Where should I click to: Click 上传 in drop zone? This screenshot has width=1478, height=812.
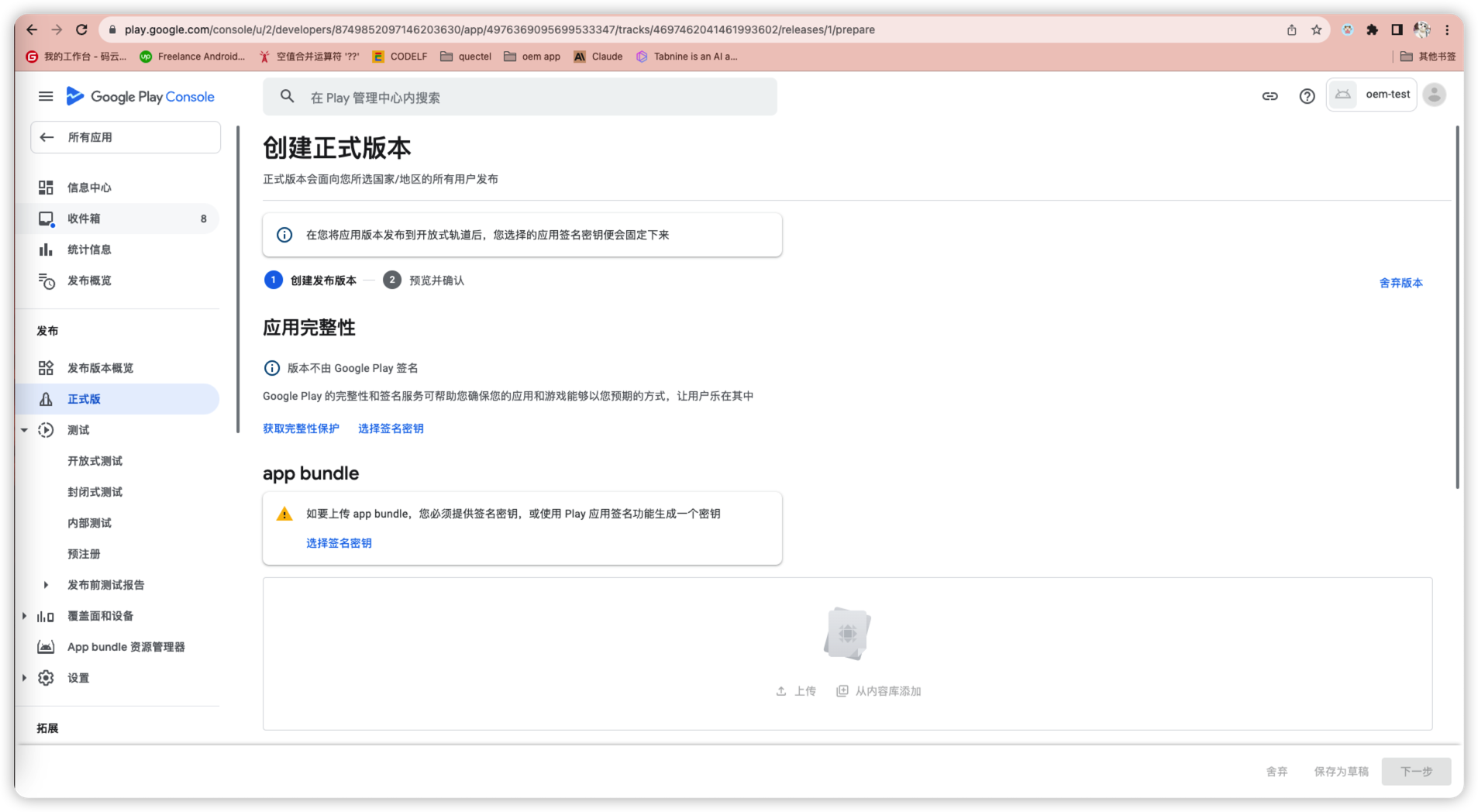[x=796, y=691]
